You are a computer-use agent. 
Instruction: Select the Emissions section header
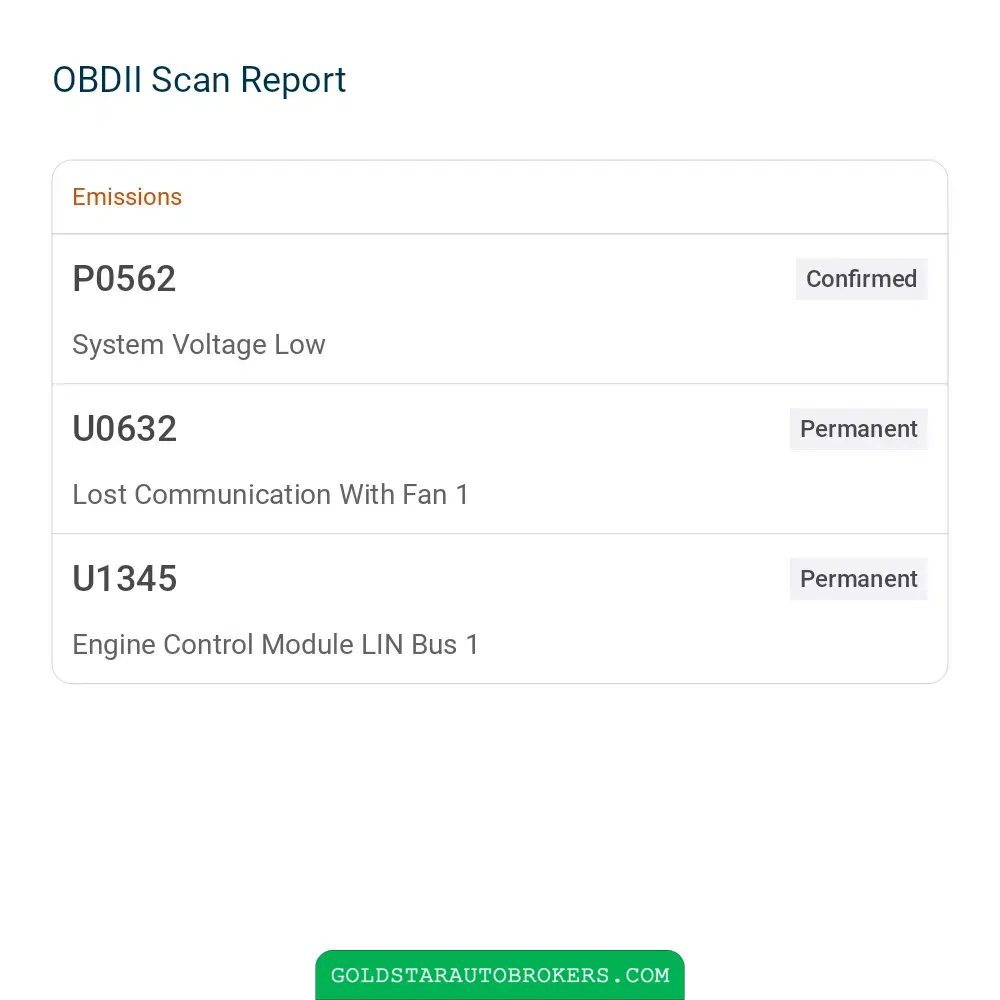point(127,197)
